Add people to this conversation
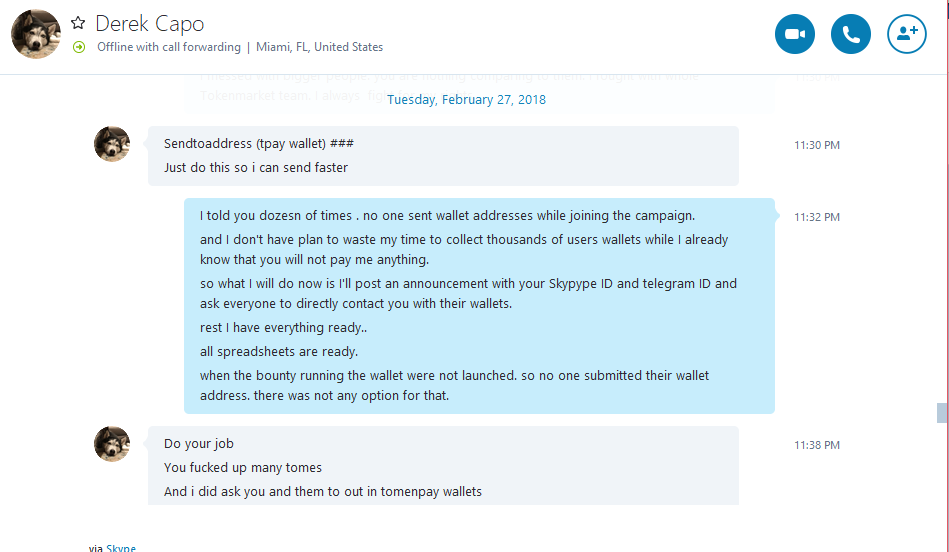 (x=907, y=34)
